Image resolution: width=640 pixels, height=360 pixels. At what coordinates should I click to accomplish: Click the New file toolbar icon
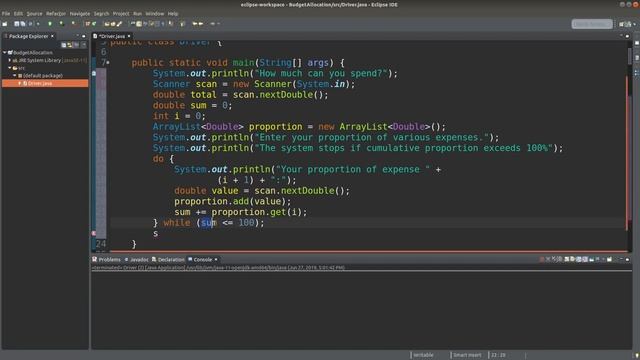tap(5, 24)
